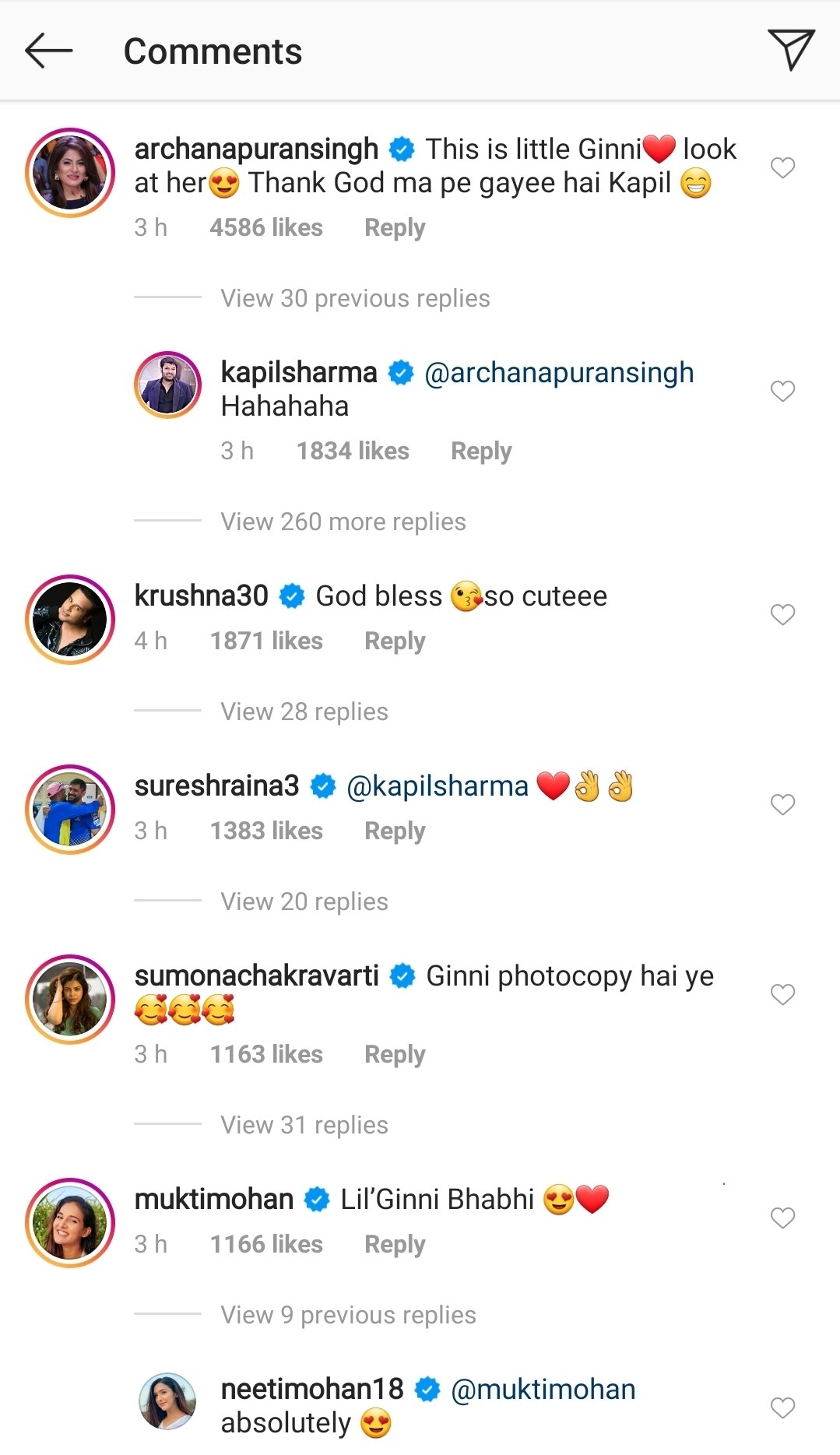Screen dimensions: 840x1455
Task: Open the share/send paper plane icon
Action: click(790, 50)
